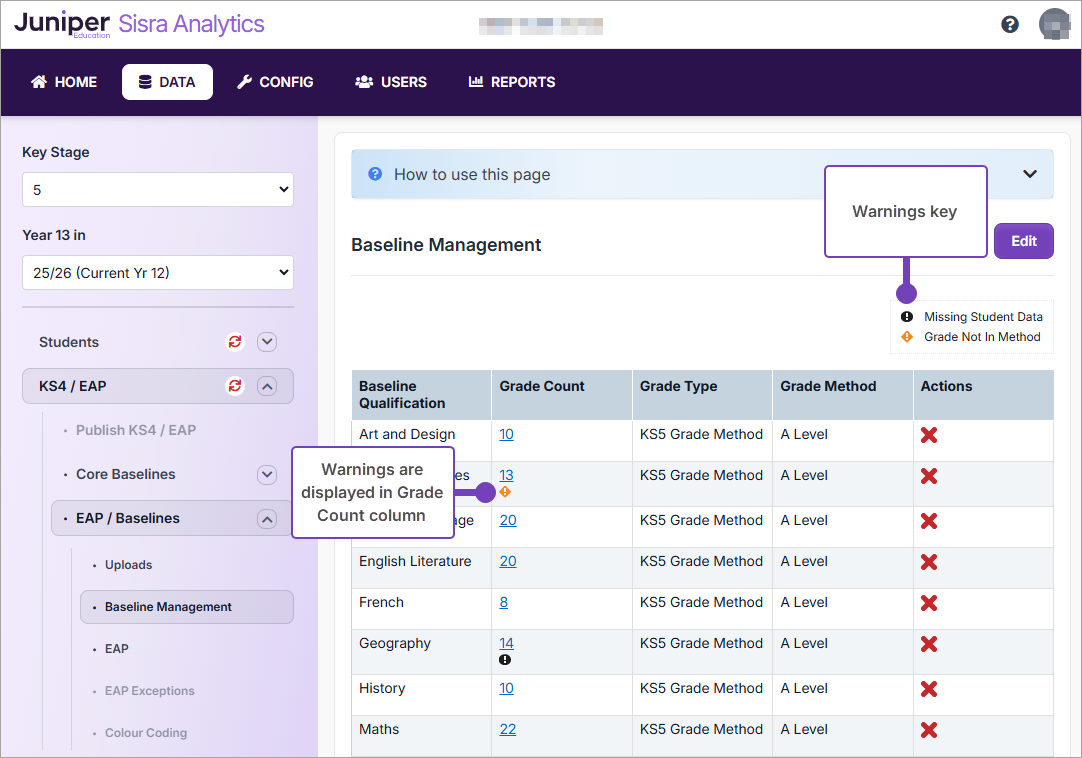
Task: Open the Year 13 in dropdown
Action: pyautogui.click(x=158, y=272)
